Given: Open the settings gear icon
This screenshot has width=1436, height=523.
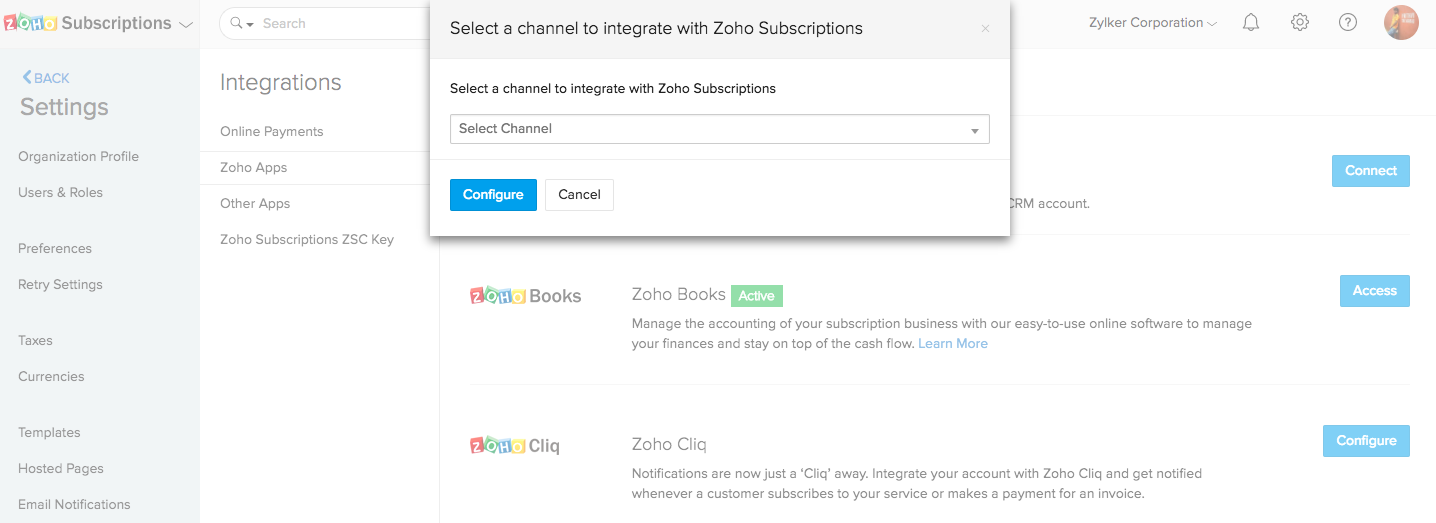Looking at the screenshot, I should click(1300, 22).
